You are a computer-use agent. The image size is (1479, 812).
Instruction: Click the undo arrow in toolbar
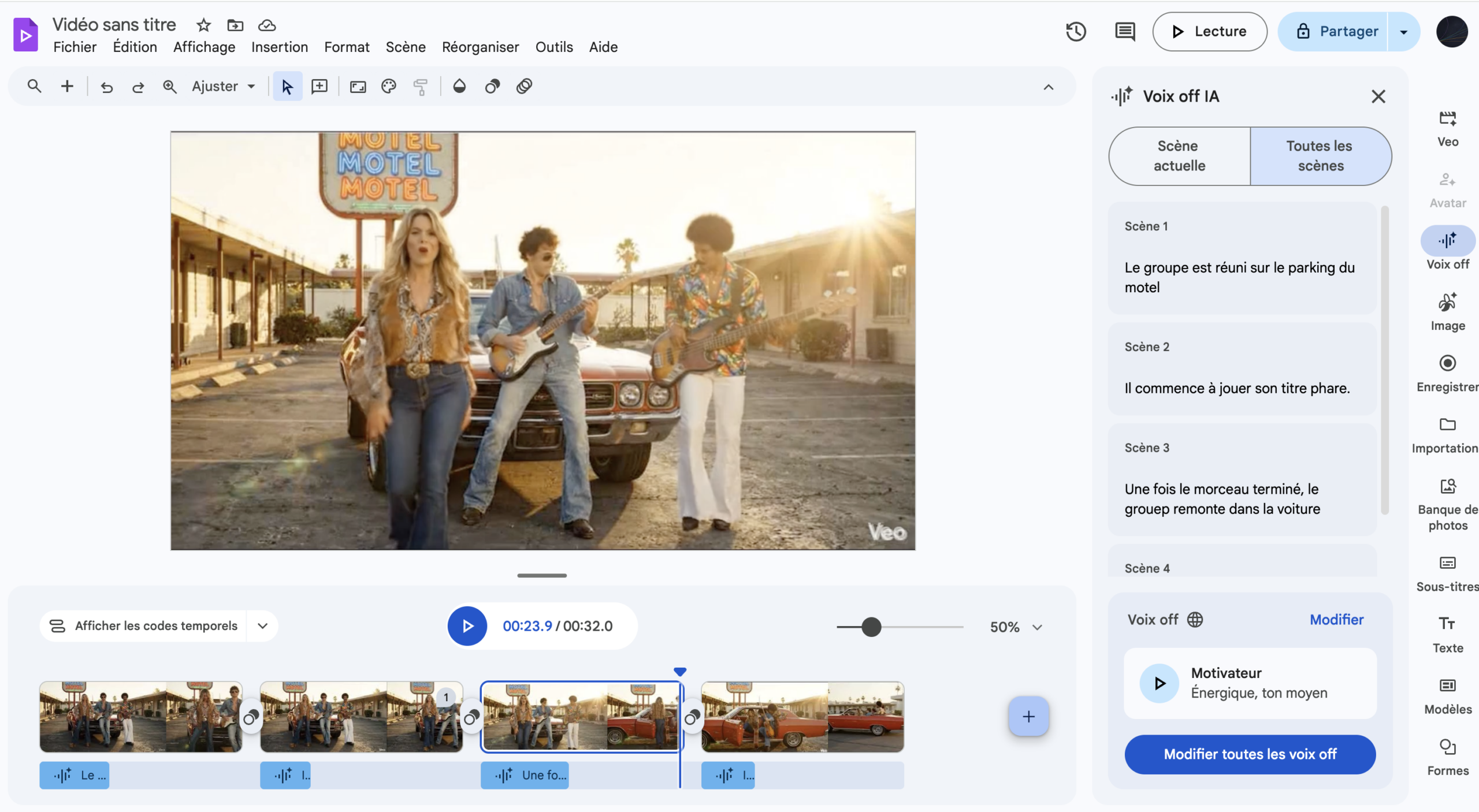click(x=107, y=87)
